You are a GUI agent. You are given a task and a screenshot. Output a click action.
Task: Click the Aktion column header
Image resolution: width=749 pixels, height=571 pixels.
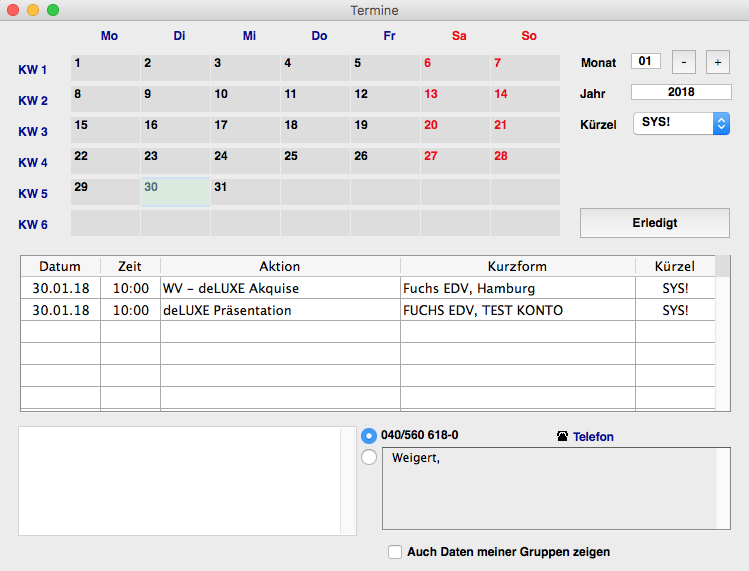[x=280, y=266]
